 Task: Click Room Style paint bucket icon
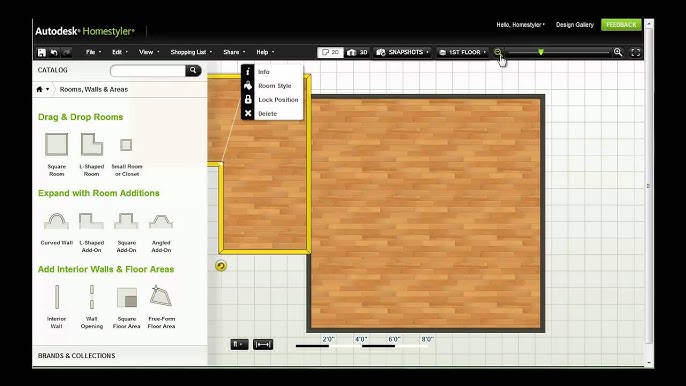[x=248, y=85]
